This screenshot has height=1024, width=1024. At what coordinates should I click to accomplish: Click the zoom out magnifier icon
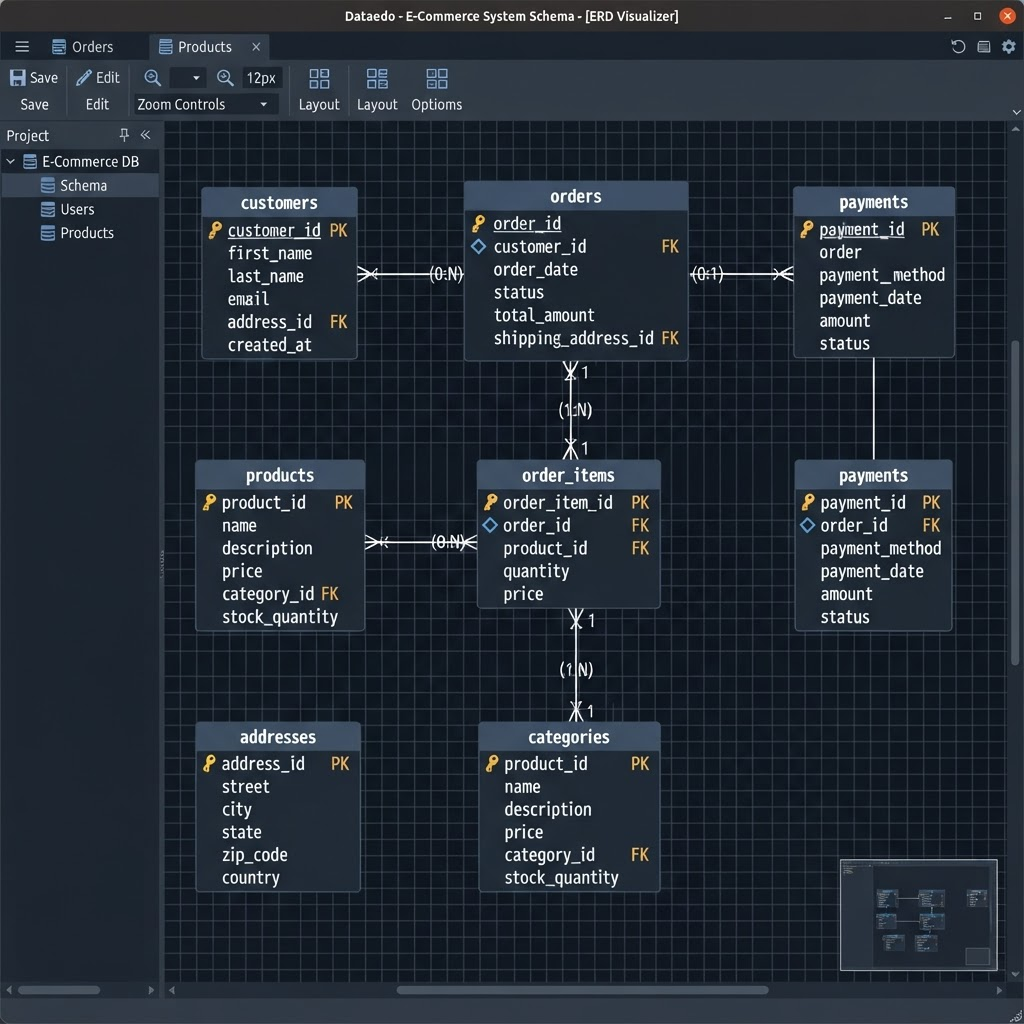pyautogui.click(x=153, y=78)
